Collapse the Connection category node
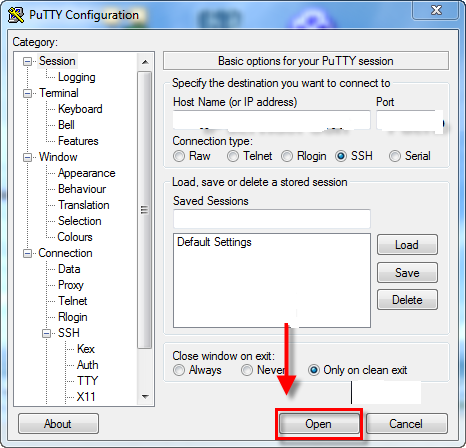The height and width of the screenshot is (448, 466). (27, 253)
